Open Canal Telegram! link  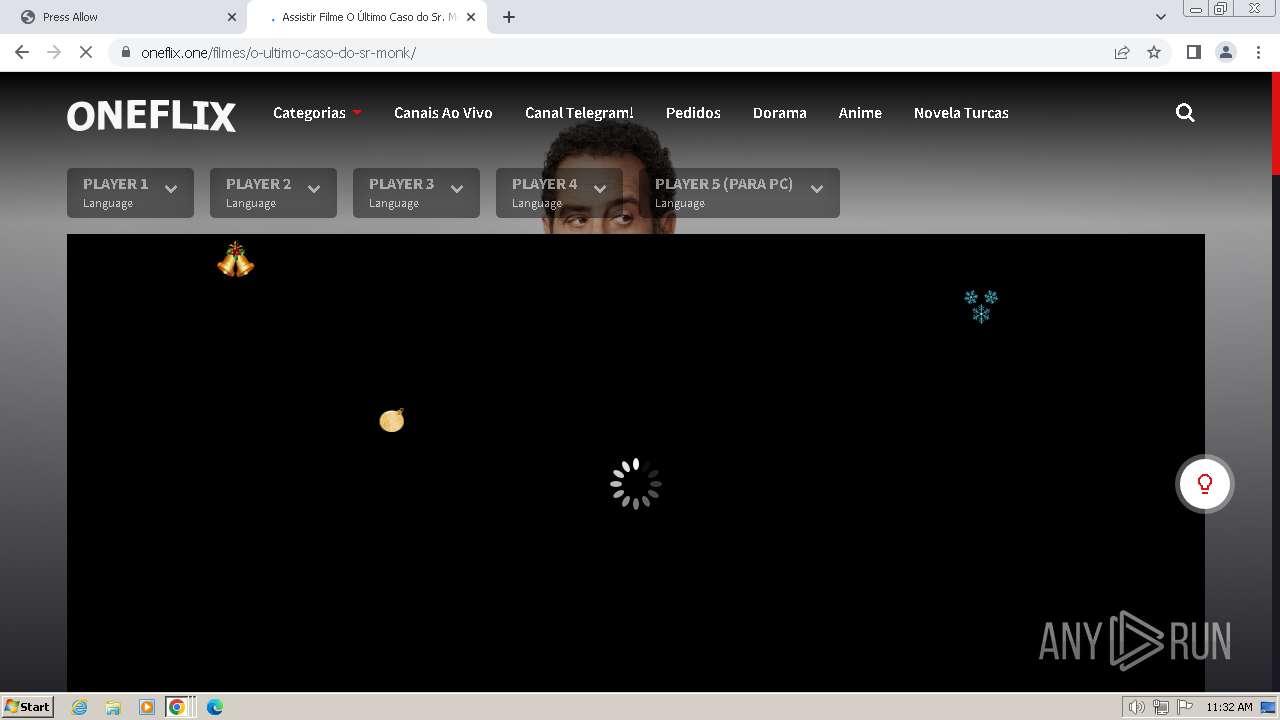(579, 113)
